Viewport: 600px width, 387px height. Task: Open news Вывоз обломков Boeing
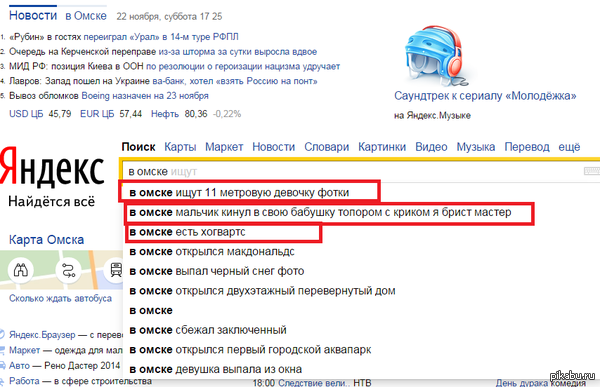pos(109,96)
